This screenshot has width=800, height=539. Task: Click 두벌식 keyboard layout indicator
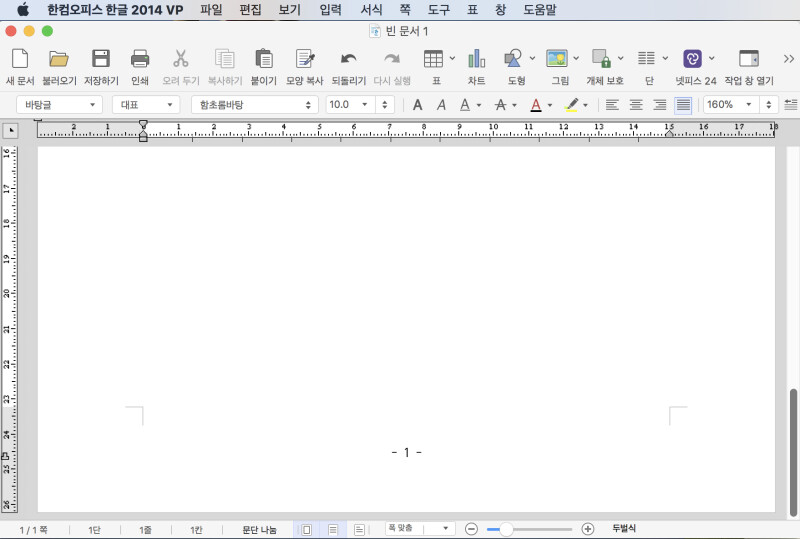pyautogui.click(x=624, y=528)
